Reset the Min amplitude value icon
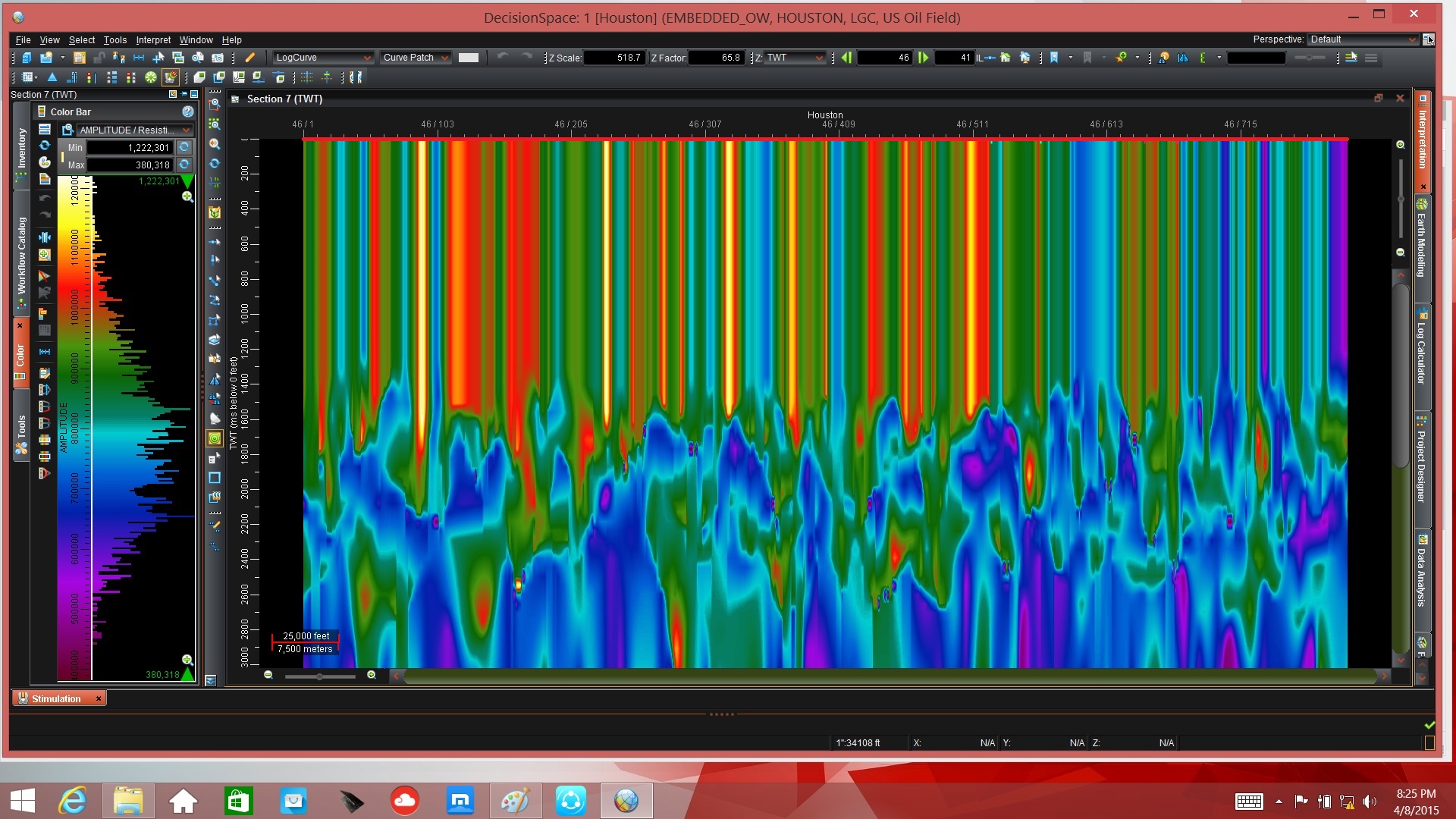 point(184,147)
